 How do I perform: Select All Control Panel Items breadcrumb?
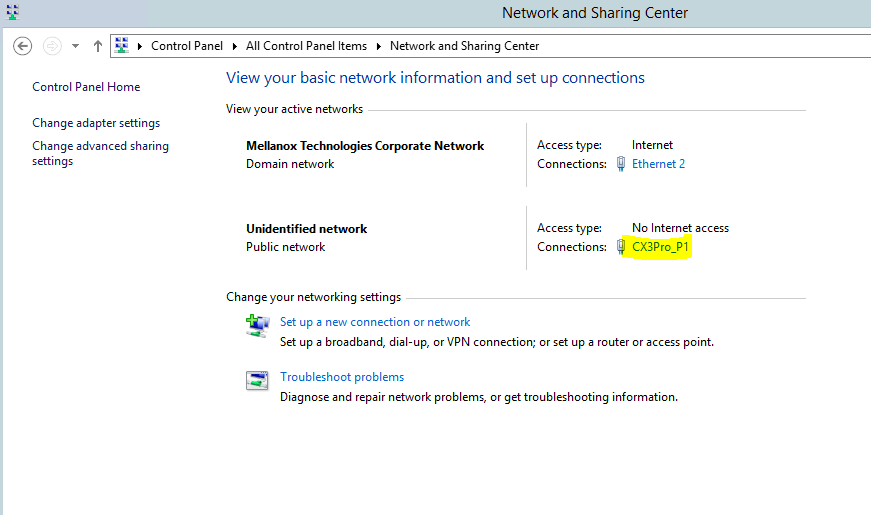click(306, 46)
